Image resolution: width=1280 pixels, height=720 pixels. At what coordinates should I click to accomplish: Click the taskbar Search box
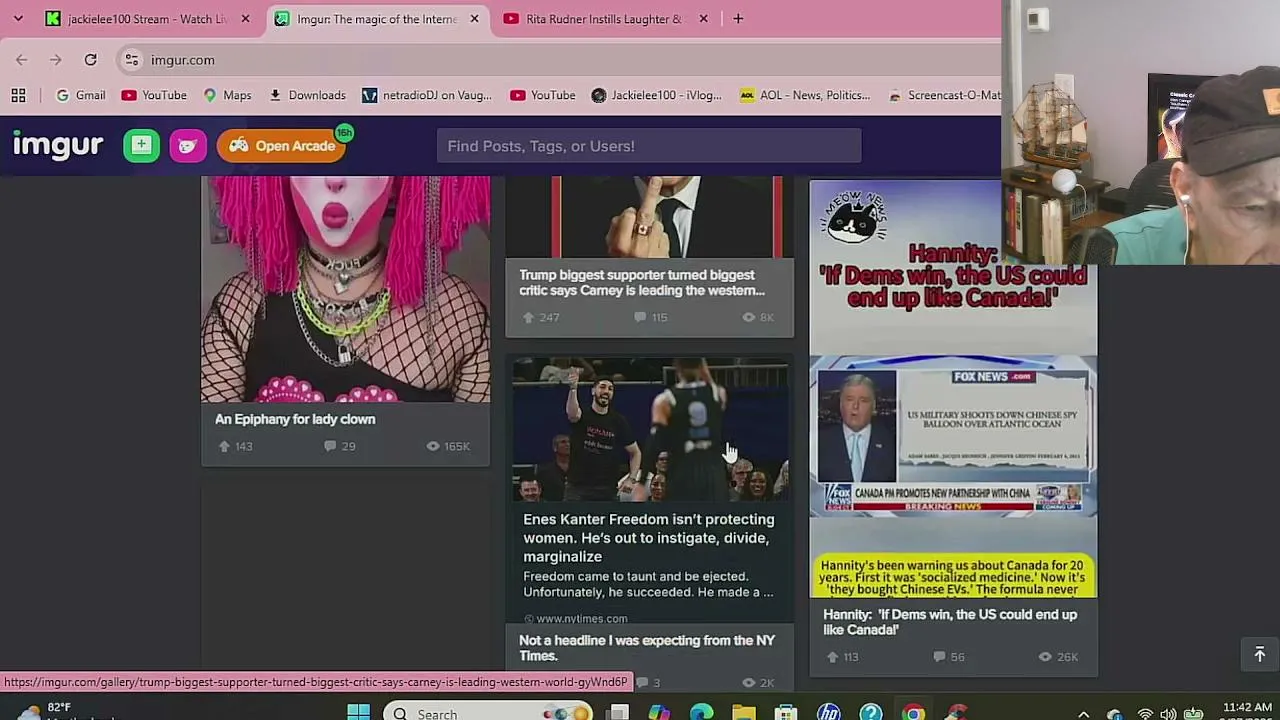point(490,712)
